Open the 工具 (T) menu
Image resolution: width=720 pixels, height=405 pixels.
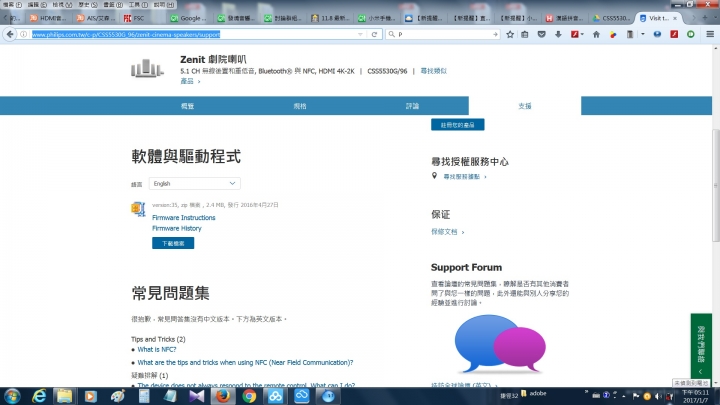(138, 5)
